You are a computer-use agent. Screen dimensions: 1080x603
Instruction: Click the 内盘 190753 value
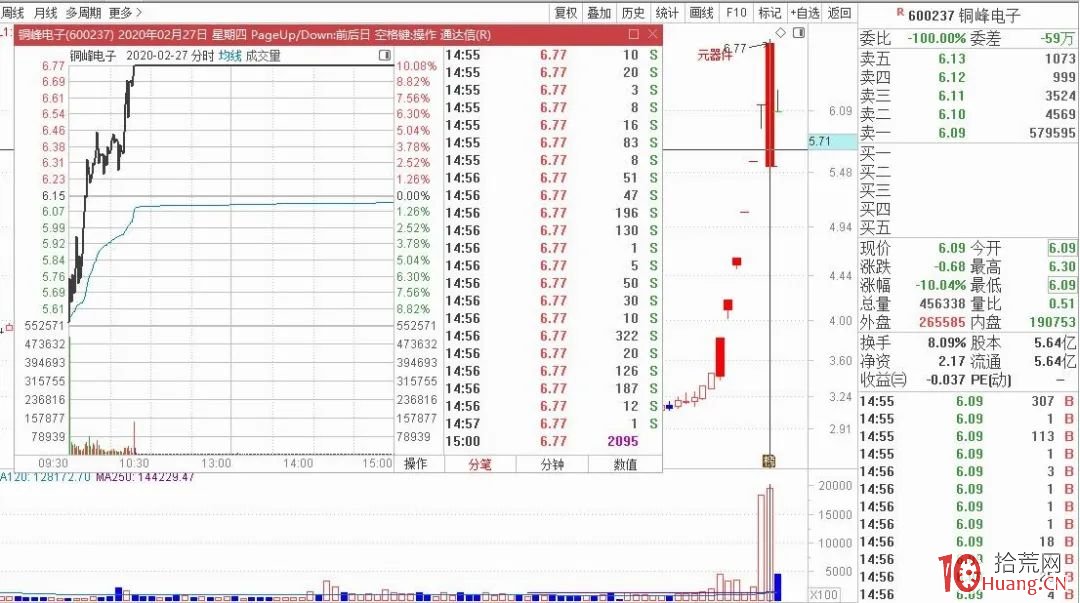[1052, 322]
